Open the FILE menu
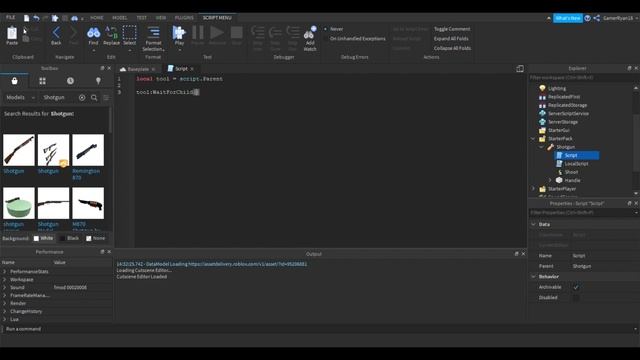This screenshot has height=360, width=640. 10,18
